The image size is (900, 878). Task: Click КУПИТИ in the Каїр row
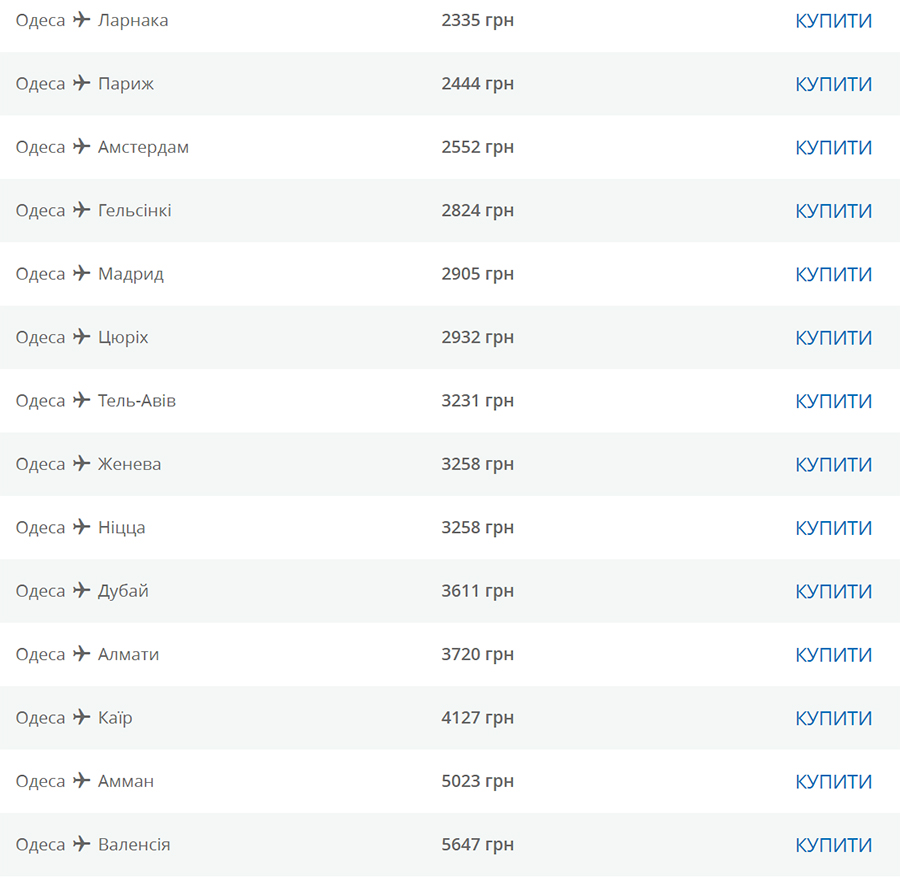(x=833, y=718)
